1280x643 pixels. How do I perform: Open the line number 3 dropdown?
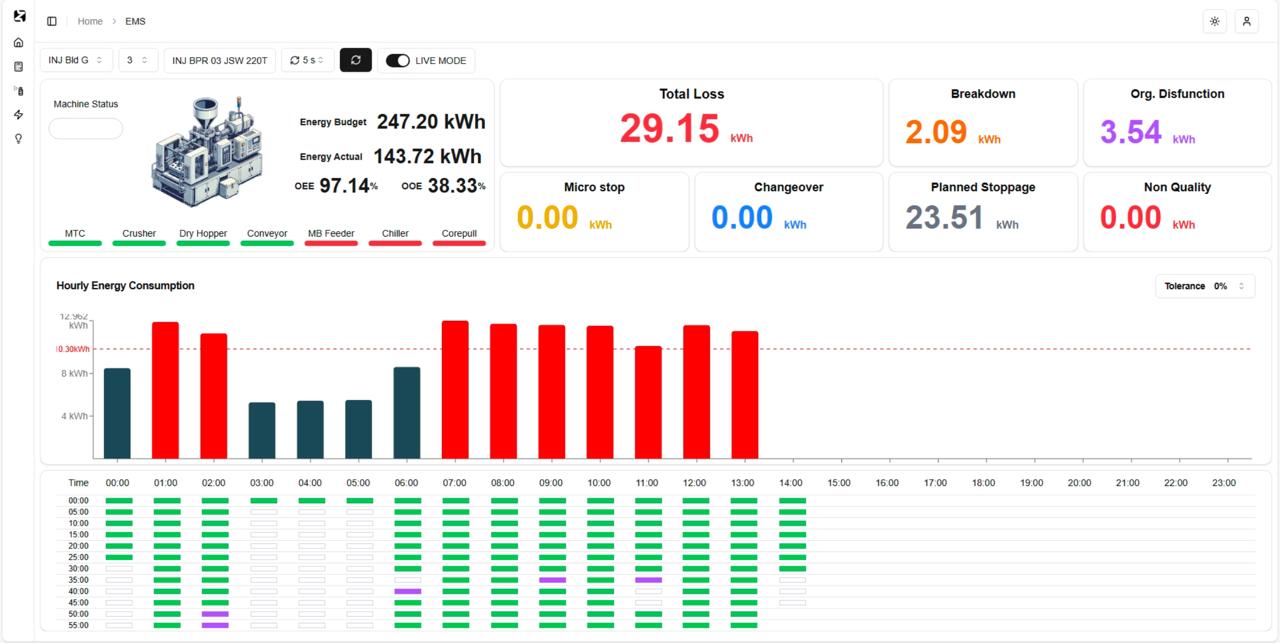[139, 61]
